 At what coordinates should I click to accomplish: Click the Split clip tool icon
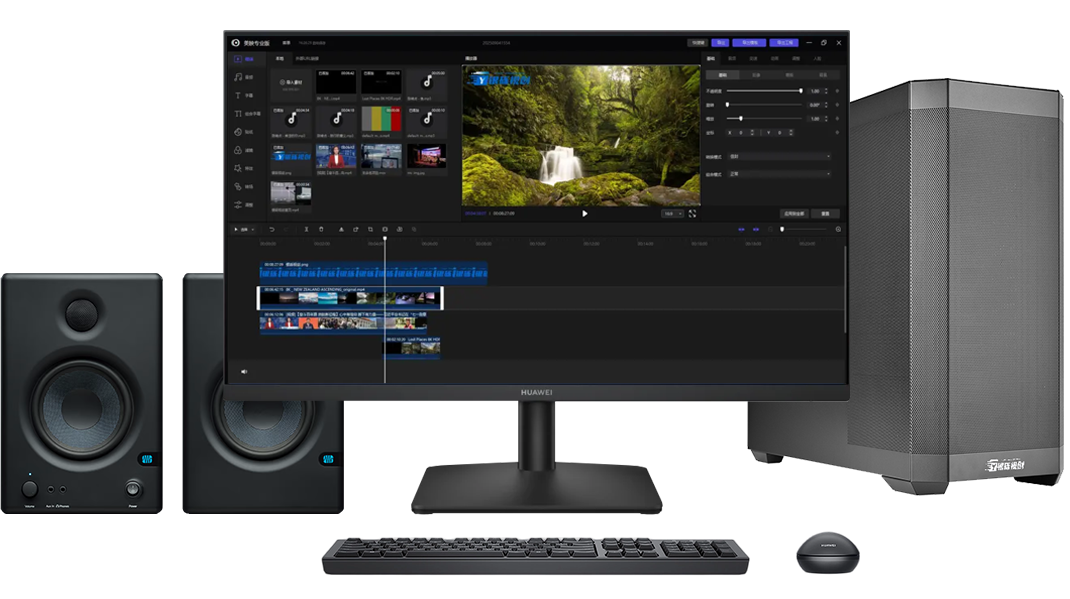point(306,229)
